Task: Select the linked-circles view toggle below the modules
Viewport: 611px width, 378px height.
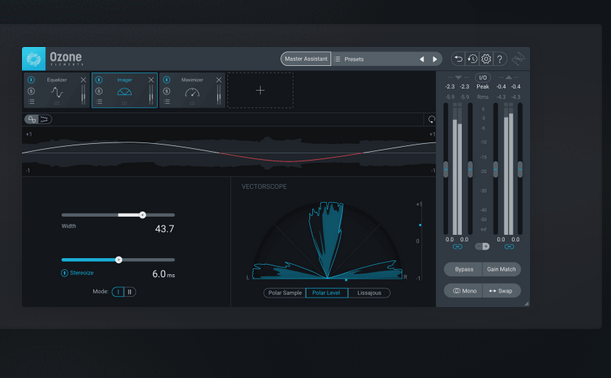Action: (32, 119)
